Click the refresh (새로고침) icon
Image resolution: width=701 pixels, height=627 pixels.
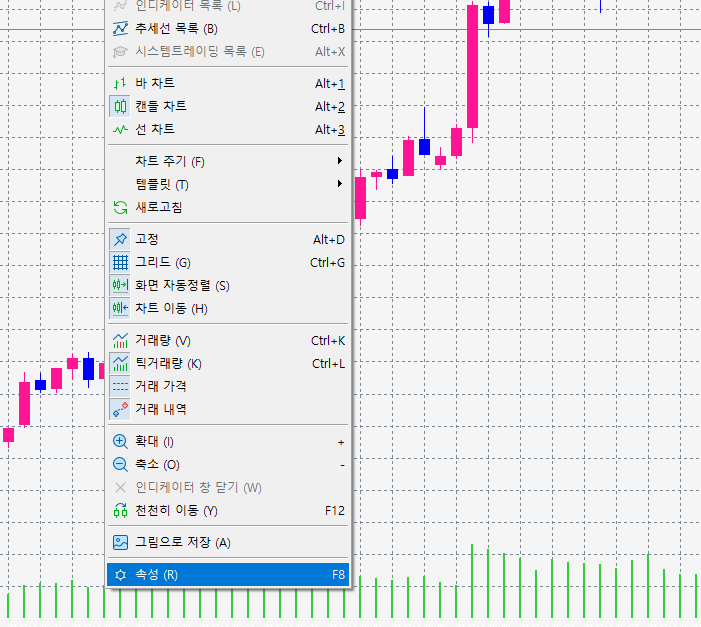click(120, 207)
